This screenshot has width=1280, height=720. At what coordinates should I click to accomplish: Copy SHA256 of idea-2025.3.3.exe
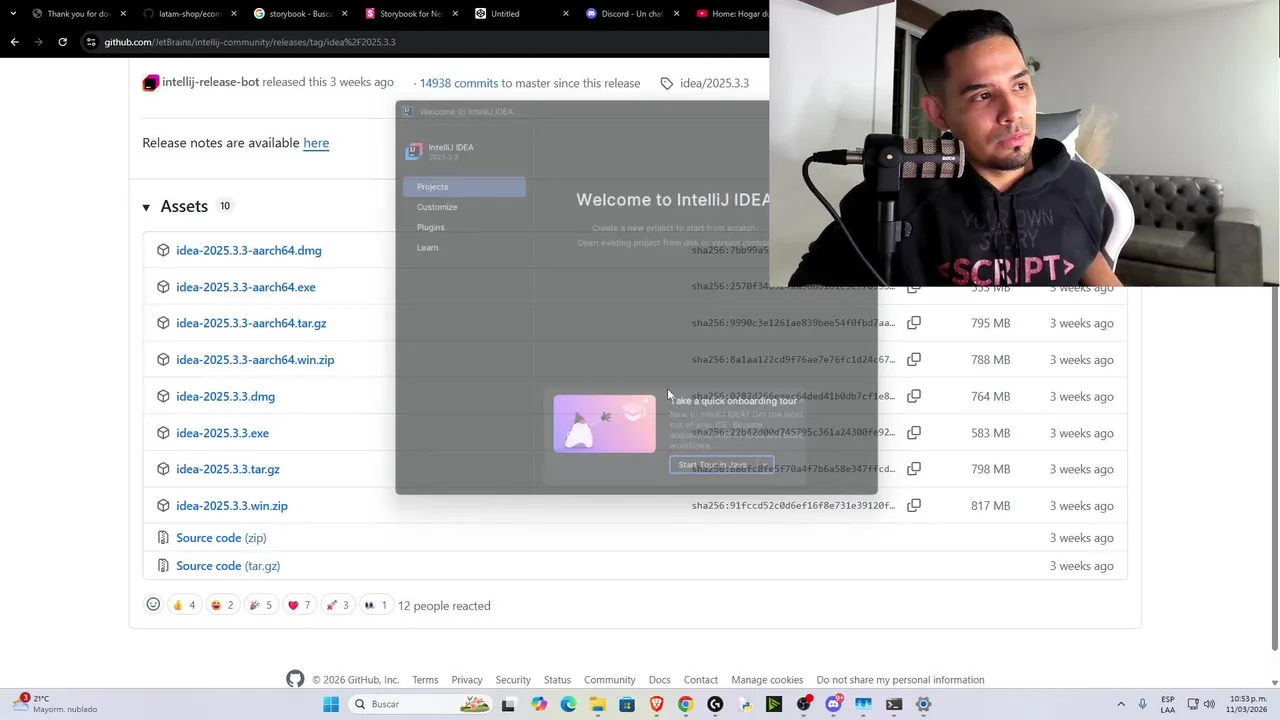[914, 433]
